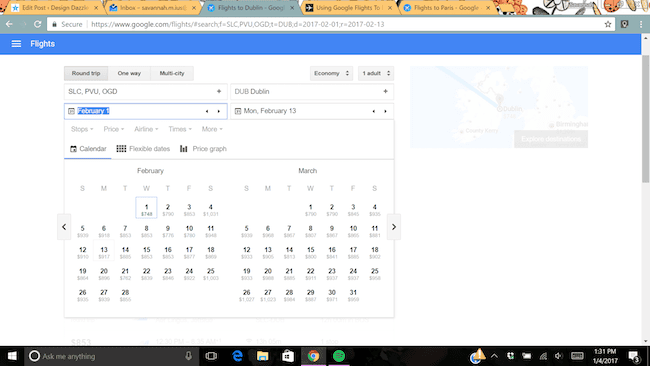Expand the More filter

pyautogui.click(x=212, y=129)
